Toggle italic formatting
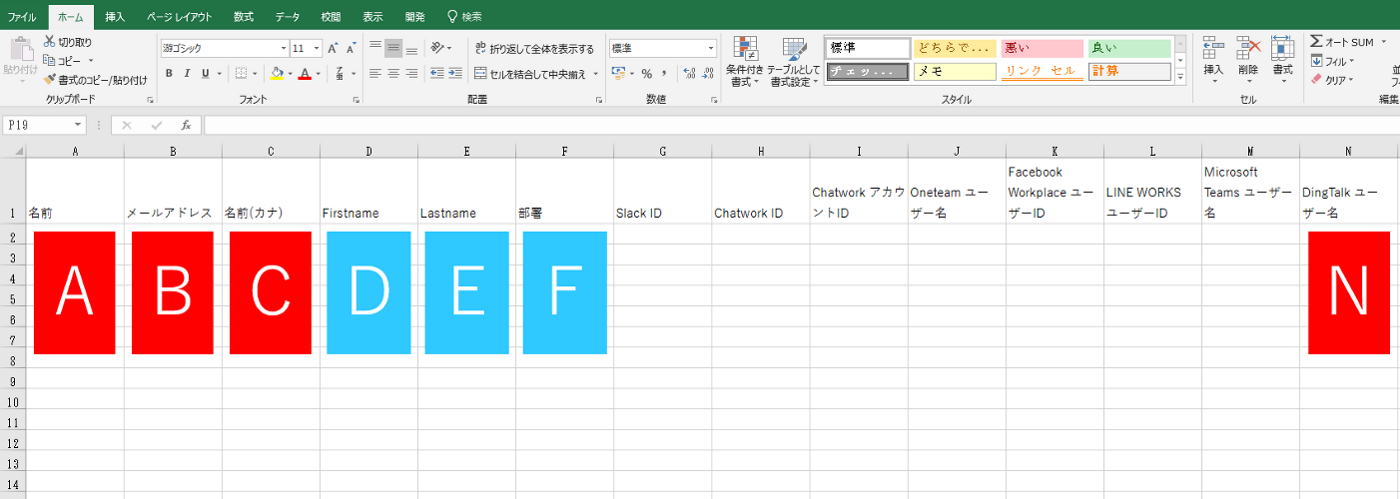Image resolution: width=1400 pixels, height=499 pixels. click(x=187, y=73)
